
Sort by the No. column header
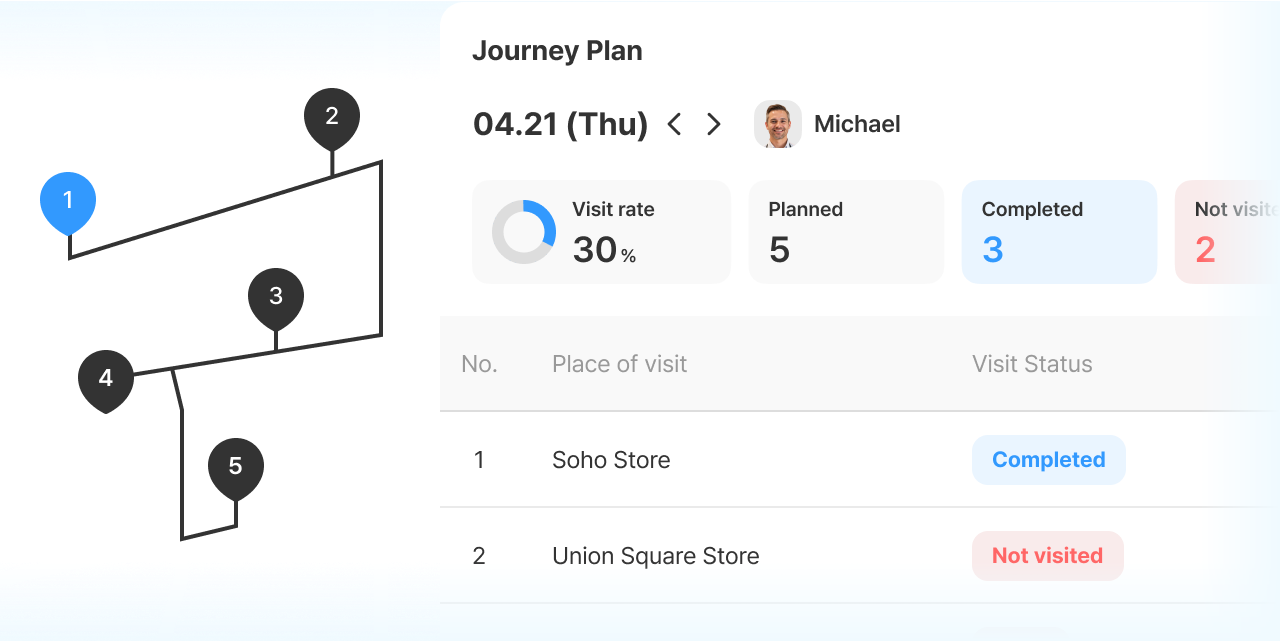(479, 364)
